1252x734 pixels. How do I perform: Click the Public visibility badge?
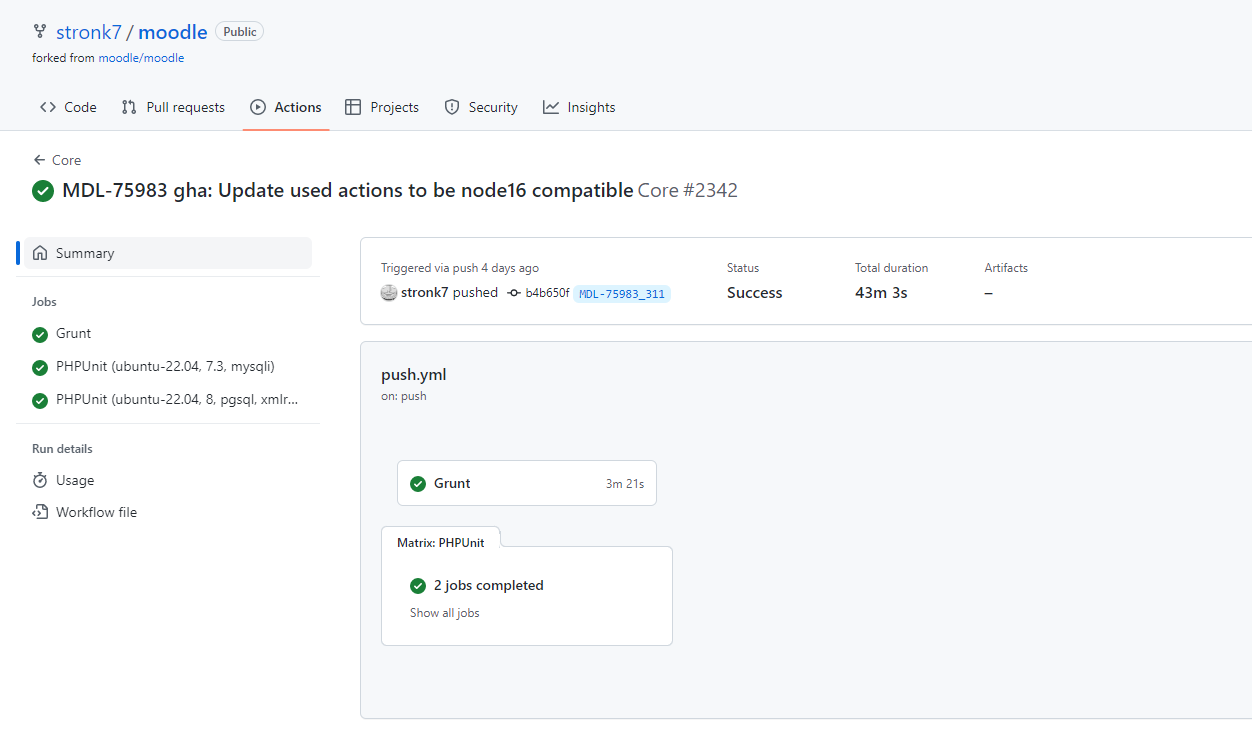pos(240,32)
